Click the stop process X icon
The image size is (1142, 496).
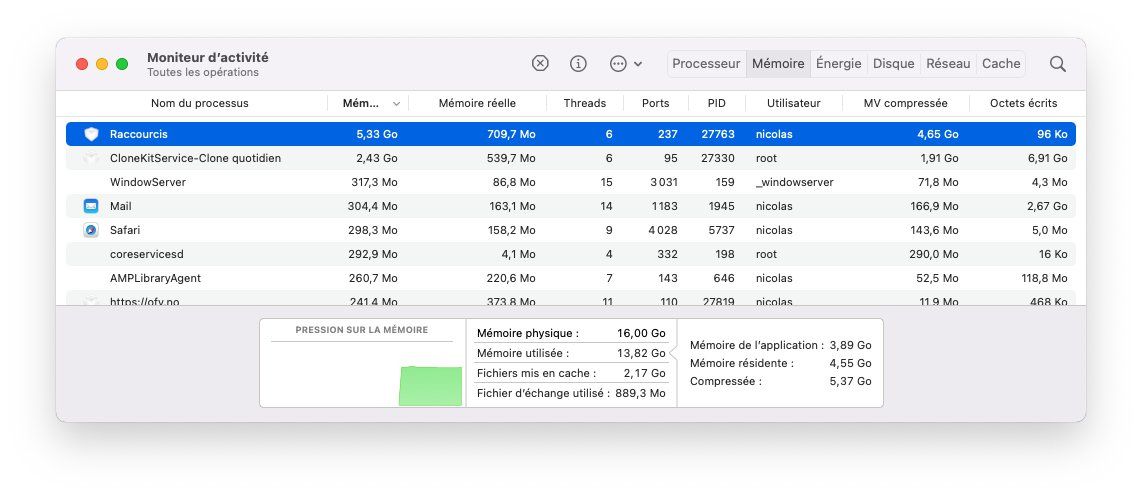(x=540, y=63)
